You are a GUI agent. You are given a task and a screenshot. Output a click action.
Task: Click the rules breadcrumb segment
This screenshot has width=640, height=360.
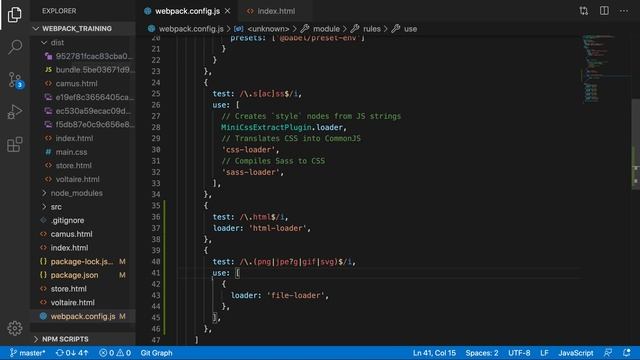click(x=371, y=29)
